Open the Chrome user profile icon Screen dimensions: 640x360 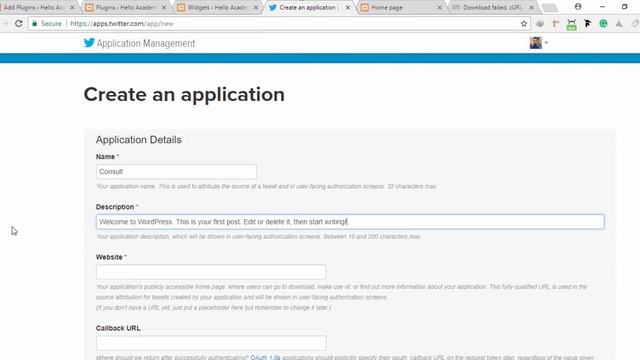[578, 7]
